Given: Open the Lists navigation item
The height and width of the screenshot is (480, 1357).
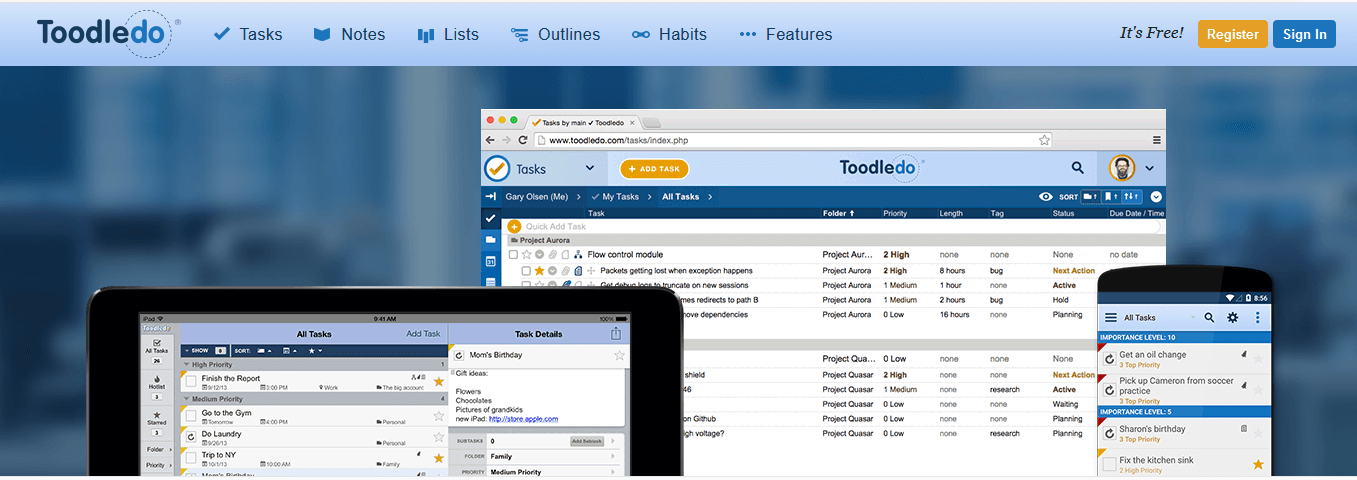Looking at the screenshot, I should tap(448, 34).
